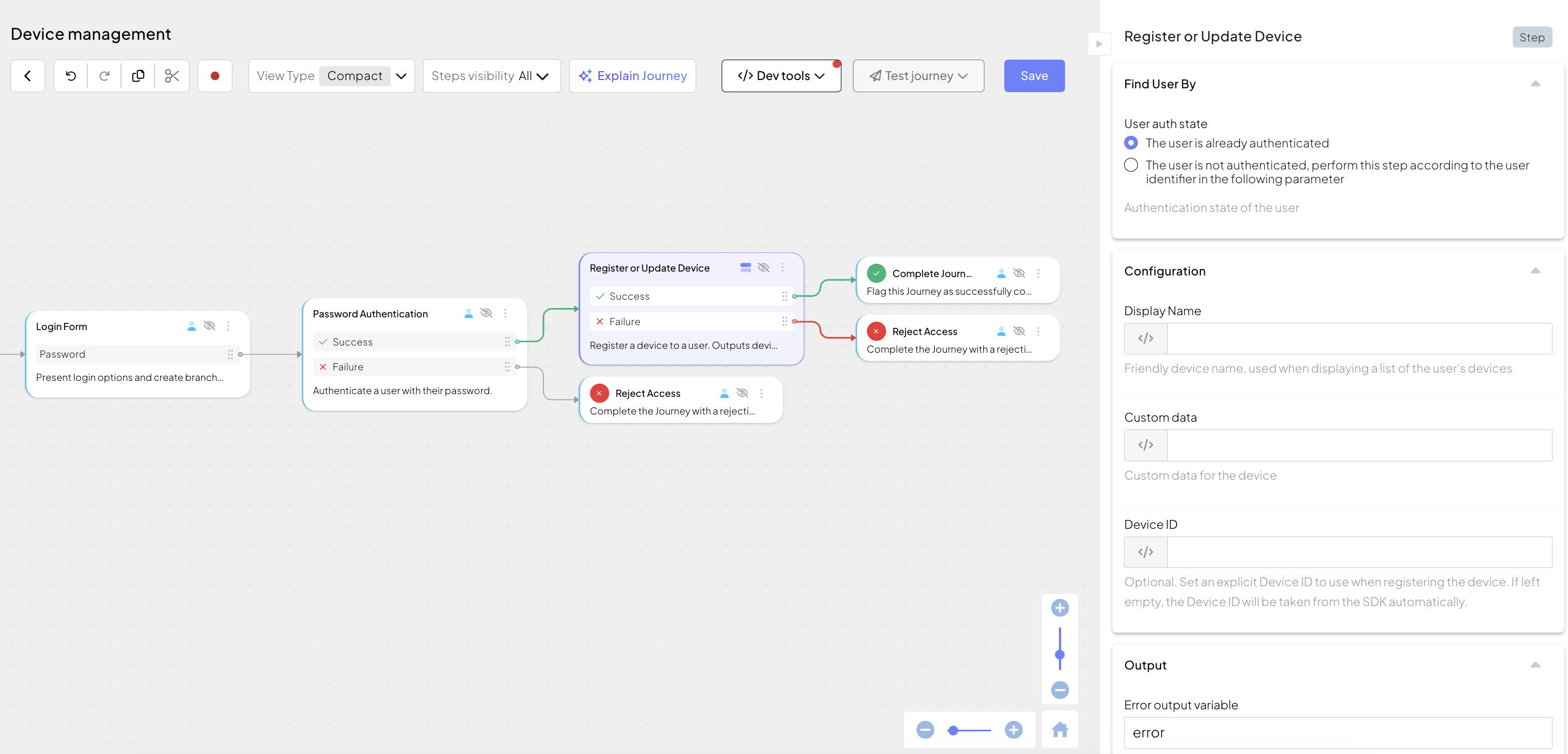Toggle visibility on upper-right Reject Access

tap(1019, 331)
